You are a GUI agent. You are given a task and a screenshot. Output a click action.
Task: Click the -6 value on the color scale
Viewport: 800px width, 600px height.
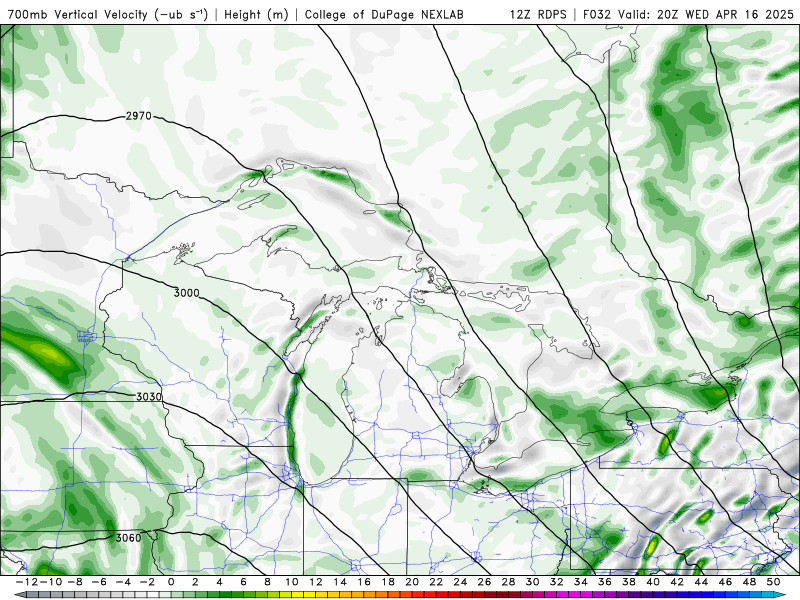pos(99,582)
